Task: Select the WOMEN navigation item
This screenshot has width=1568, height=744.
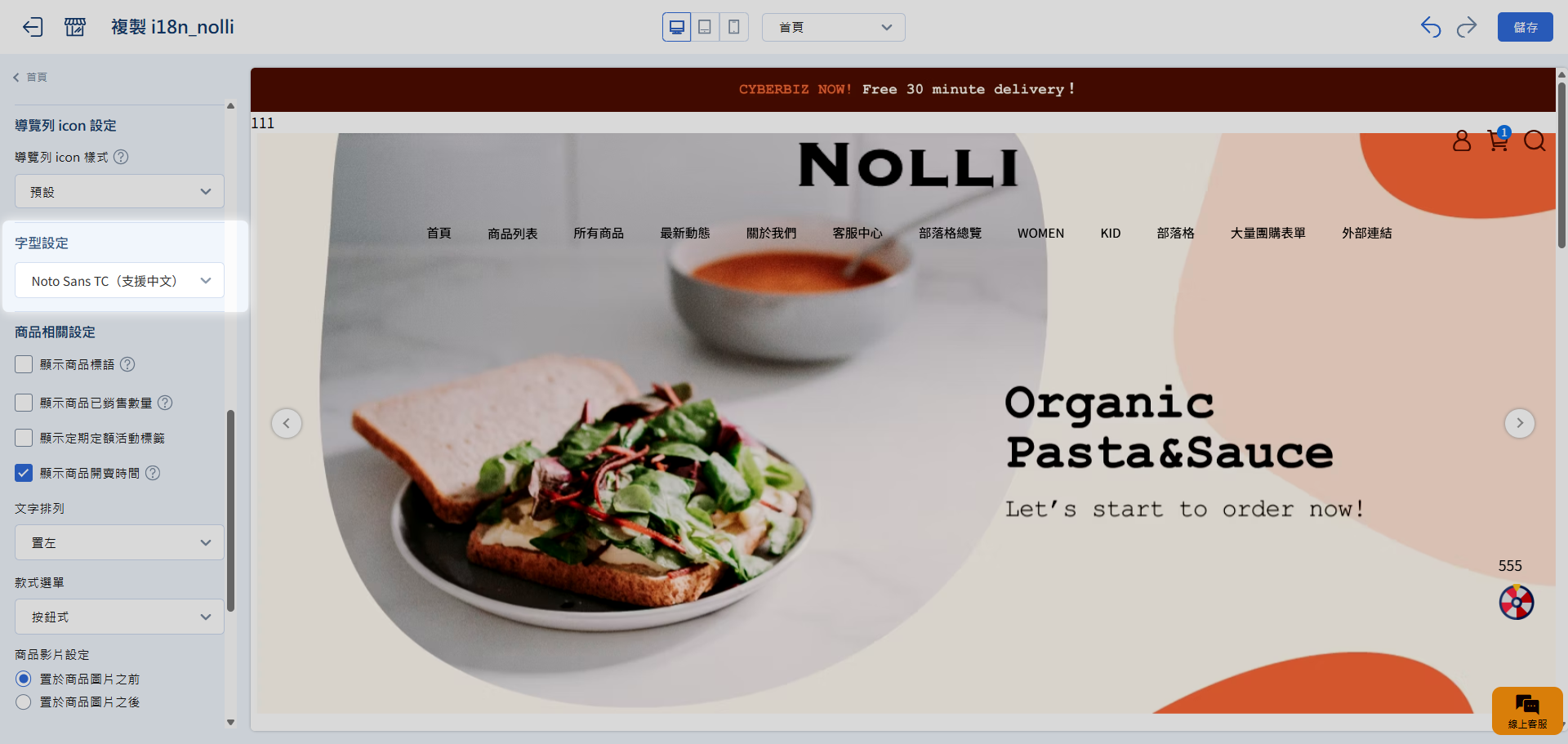Action: point(1040,234)
